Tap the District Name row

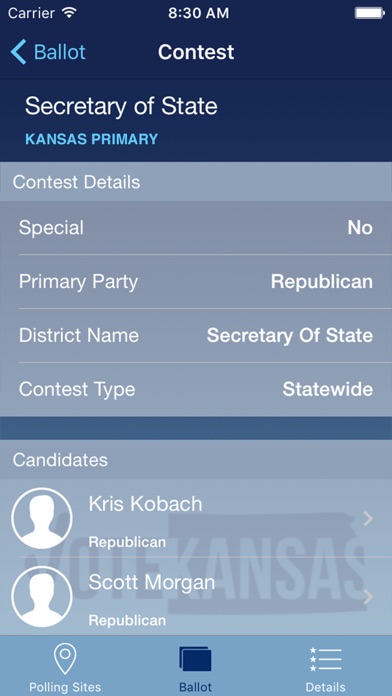pos(196,336)
